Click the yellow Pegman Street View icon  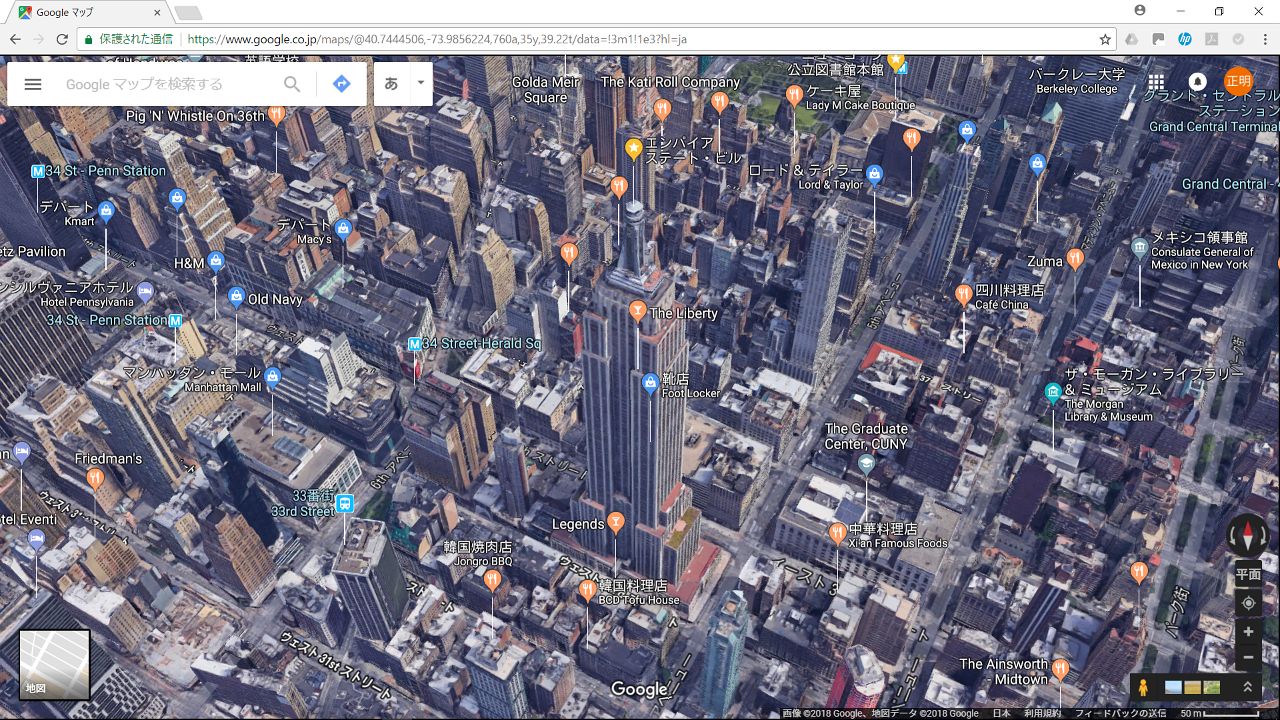click(1143, 688)
